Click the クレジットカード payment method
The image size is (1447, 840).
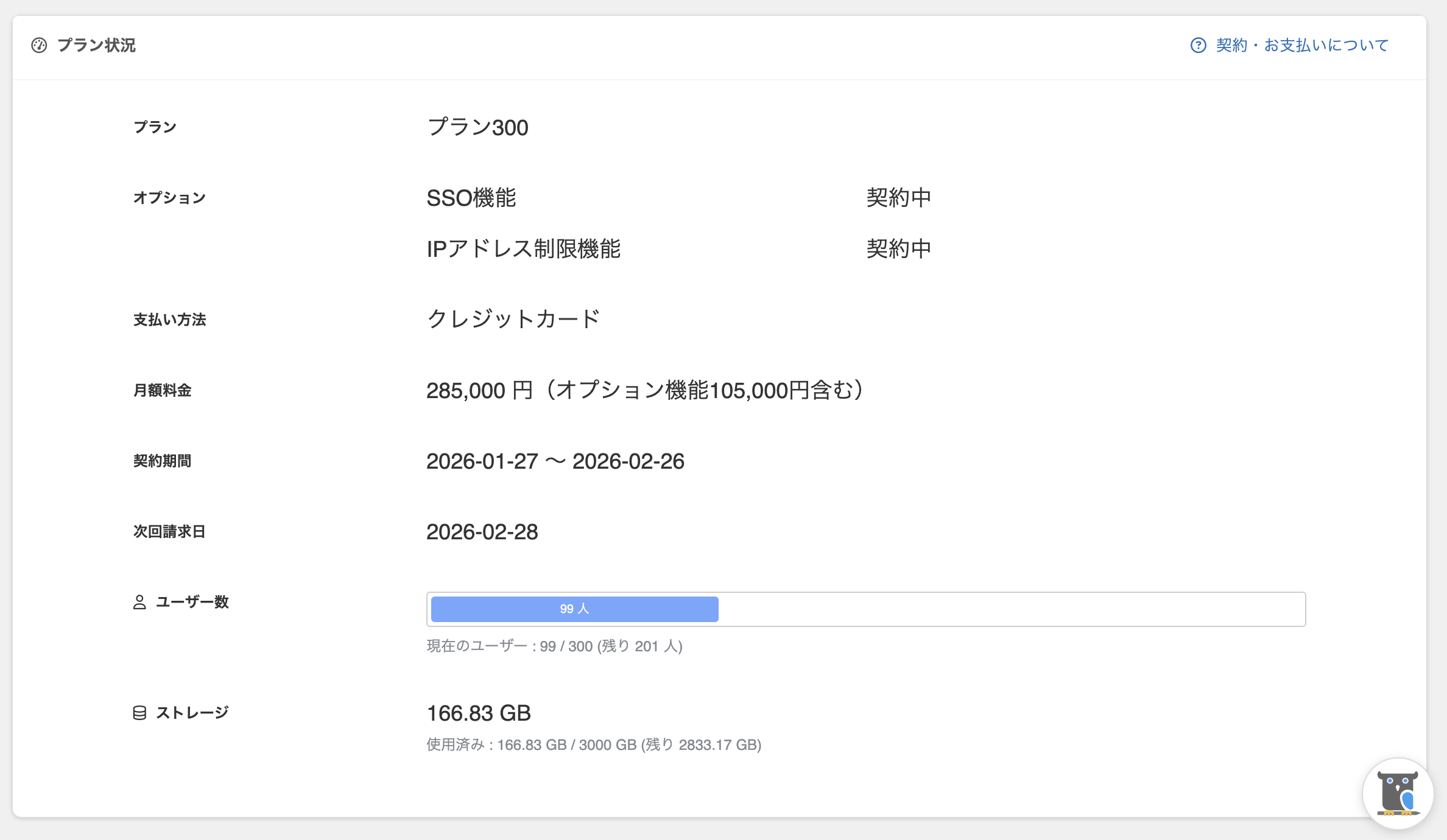(x=513, y=319)
